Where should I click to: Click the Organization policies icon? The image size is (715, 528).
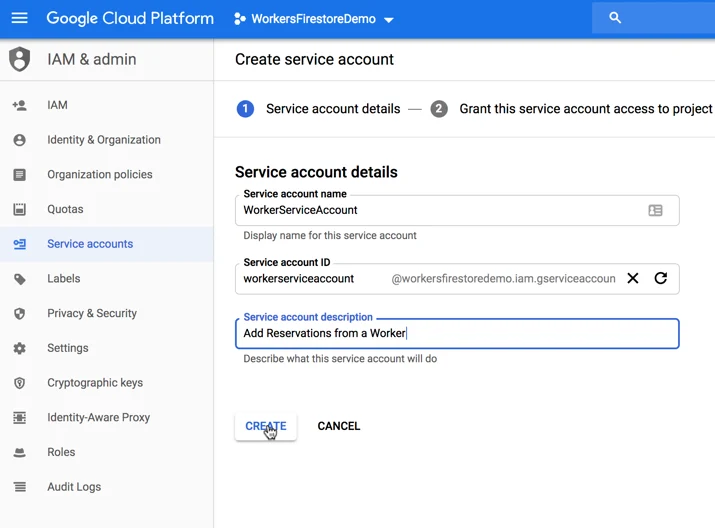pyautogui.click(x=20, y=175)
